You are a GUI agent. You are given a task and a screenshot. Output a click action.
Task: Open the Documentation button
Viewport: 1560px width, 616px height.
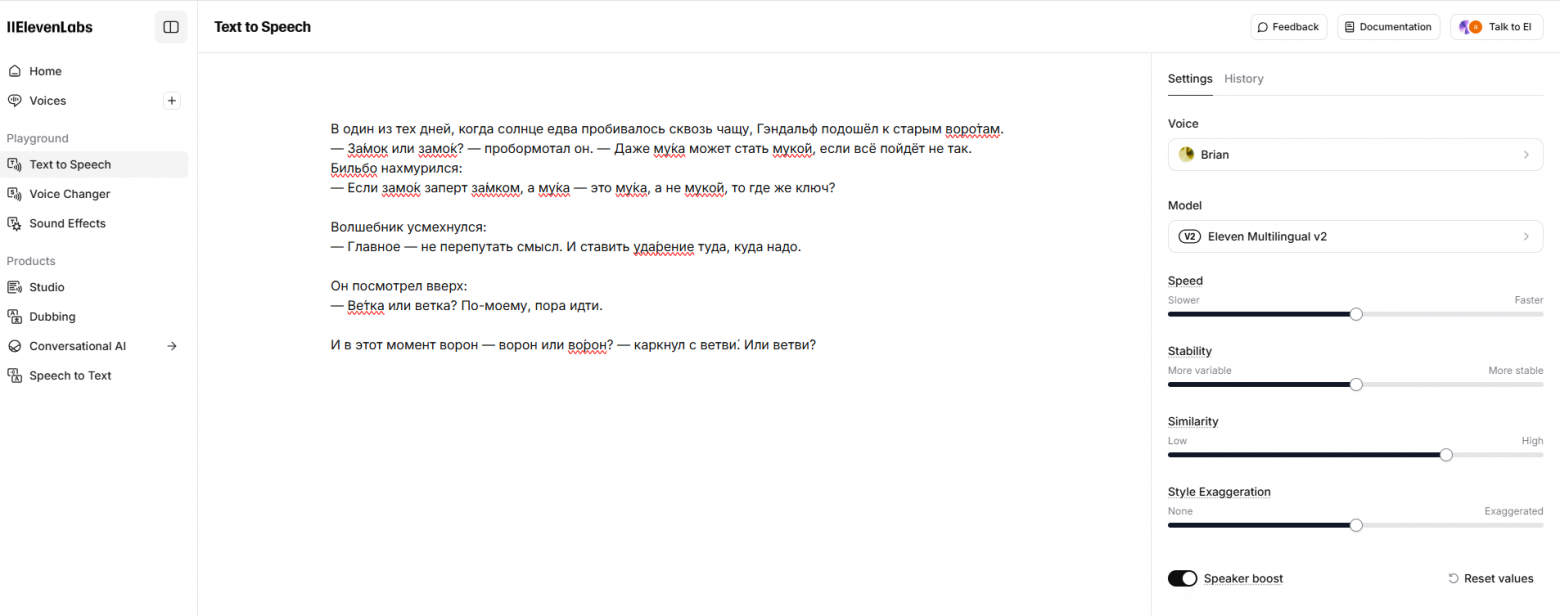click(1388, 27)
